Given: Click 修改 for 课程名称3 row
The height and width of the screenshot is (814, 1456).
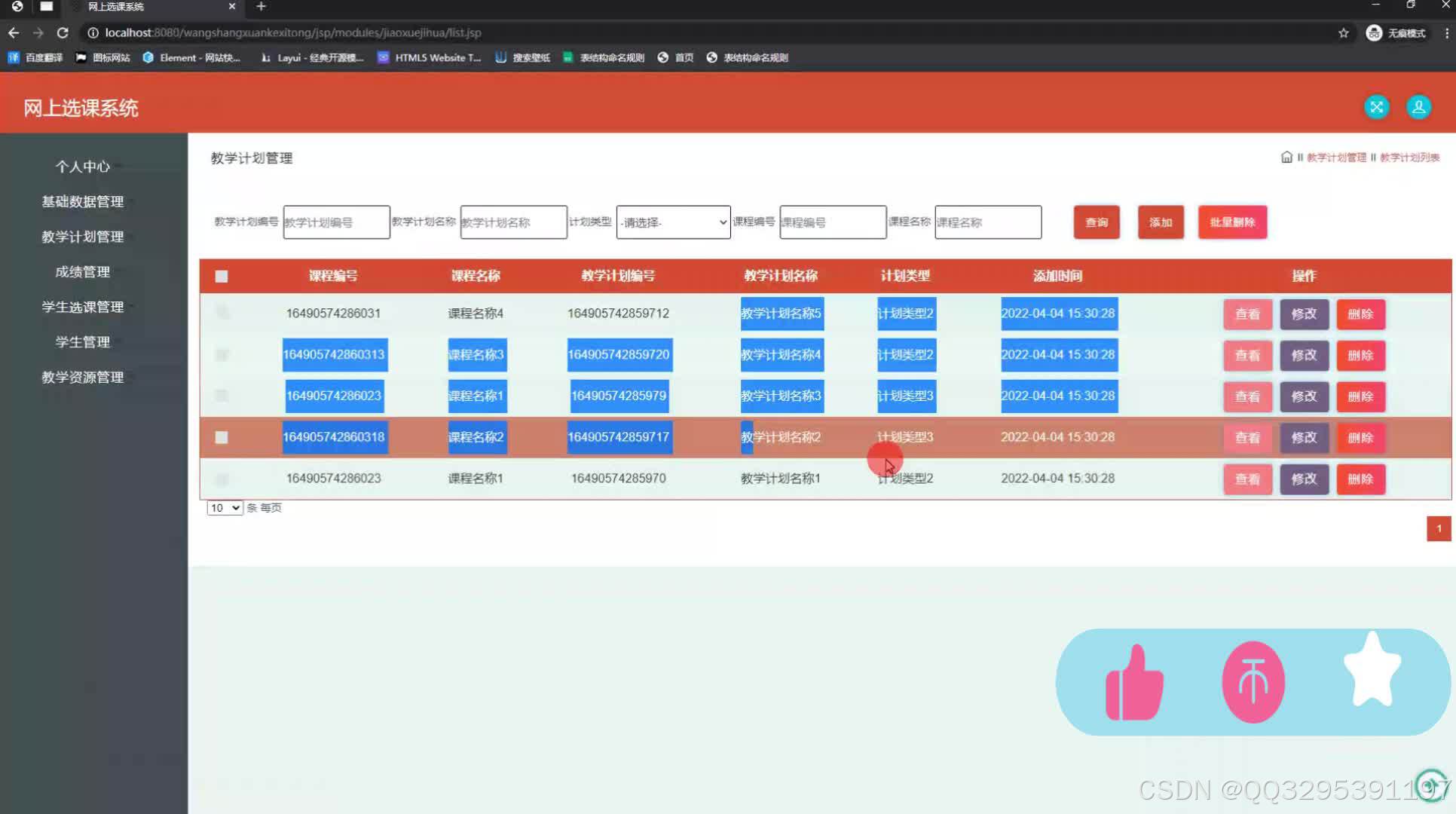Looking at the screenshot, I should (x=1304, y=355).
